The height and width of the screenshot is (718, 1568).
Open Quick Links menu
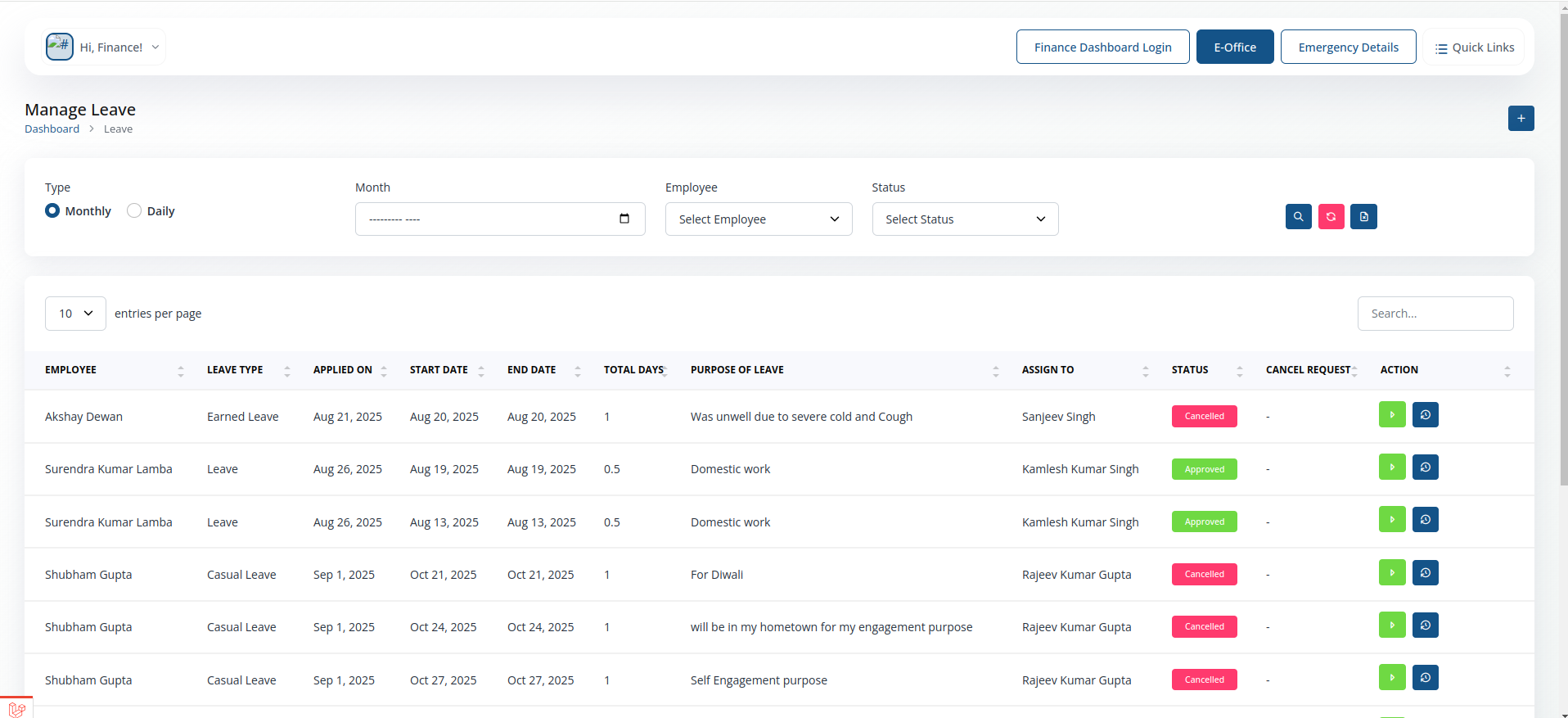[x=1474, y=47]
